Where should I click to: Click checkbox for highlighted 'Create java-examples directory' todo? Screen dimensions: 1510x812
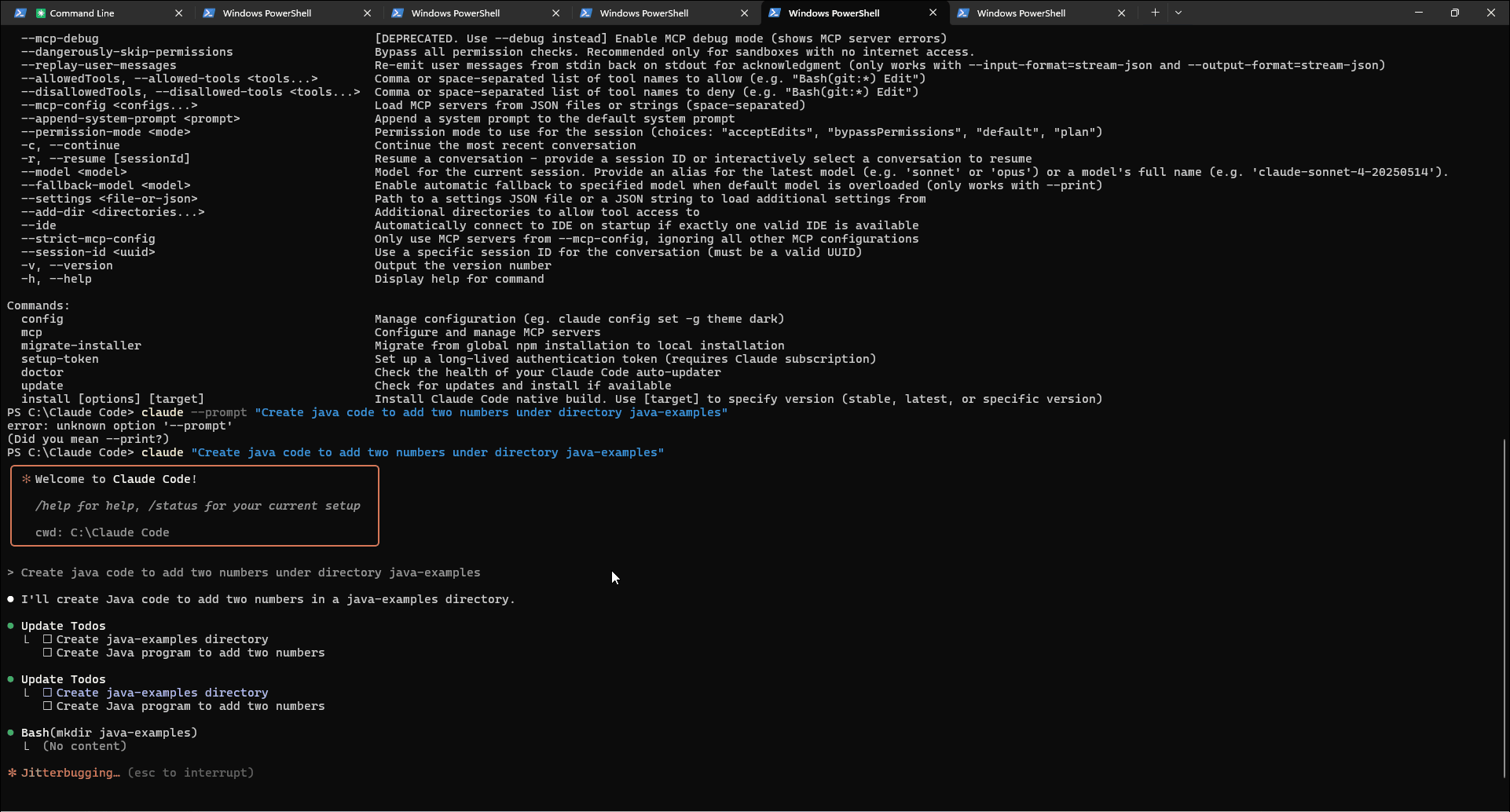pos(47,693)
